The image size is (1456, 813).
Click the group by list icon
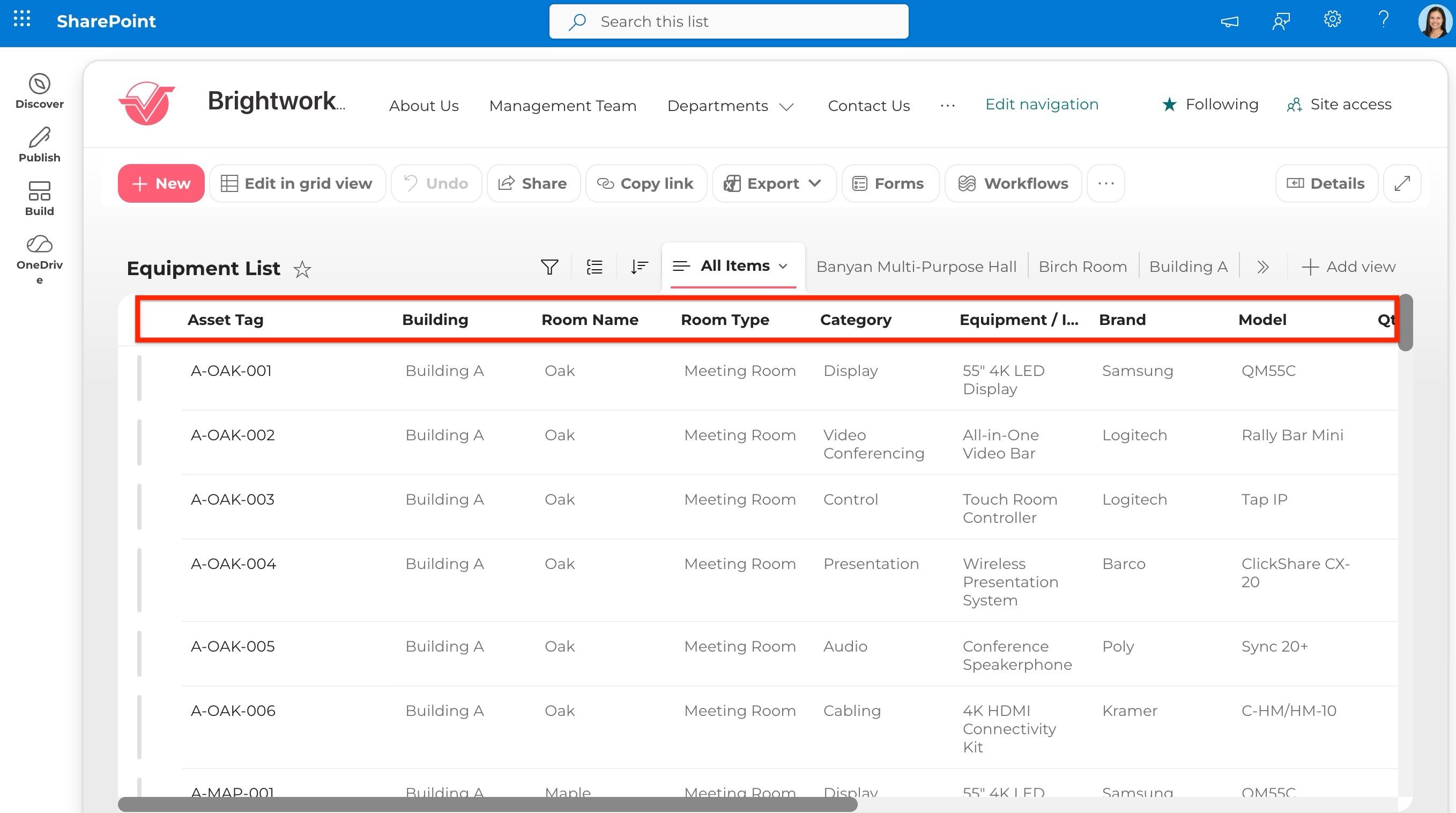tap(595, 267)
